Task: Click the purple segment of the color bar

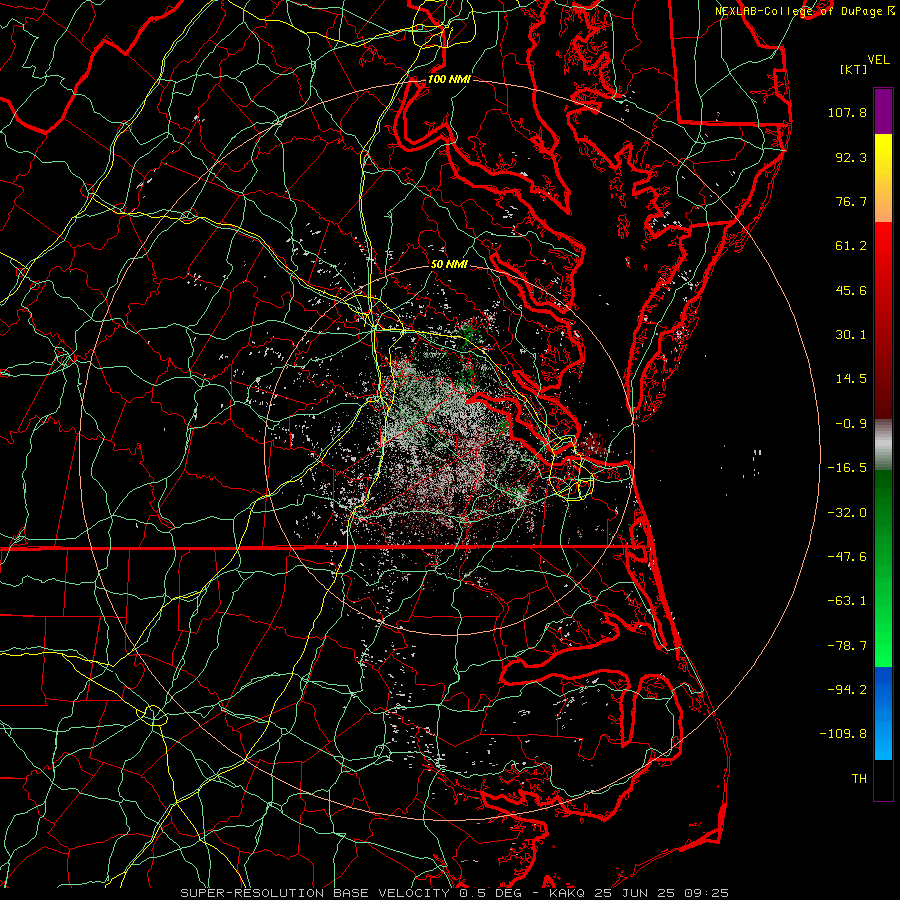Action: pyautogui.click(x=883, y=112)
